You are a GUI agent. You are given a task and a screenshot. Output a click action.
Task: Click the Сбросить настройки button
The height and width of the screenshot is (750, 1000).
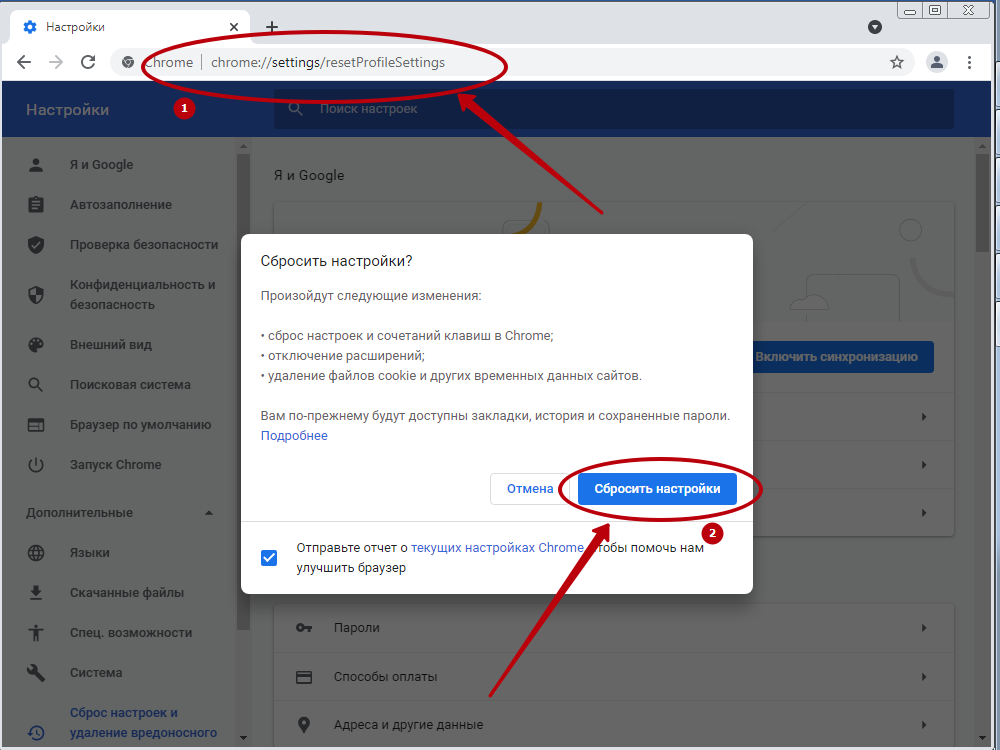pyautogui.click(x=657, y=489)
